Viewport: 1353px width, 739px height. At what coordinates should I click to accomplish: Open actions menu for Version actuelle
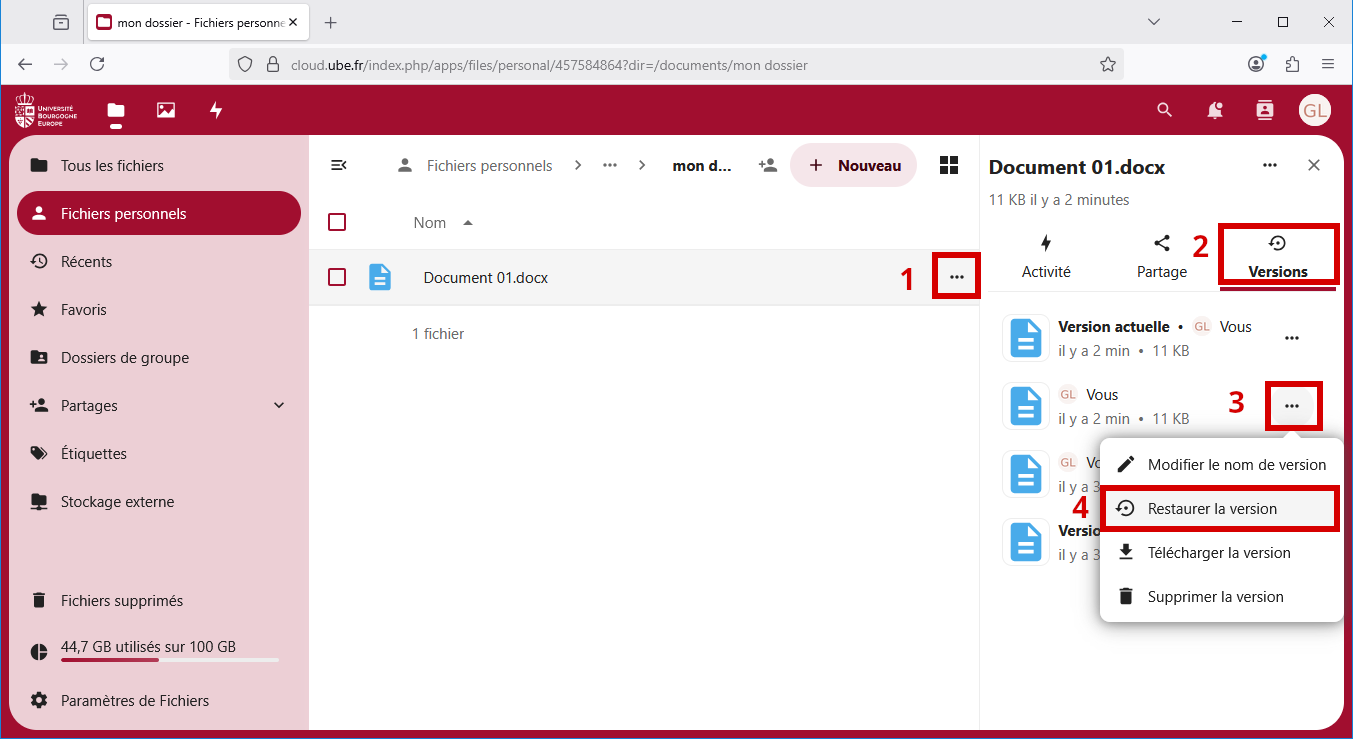coord(1292,338)
